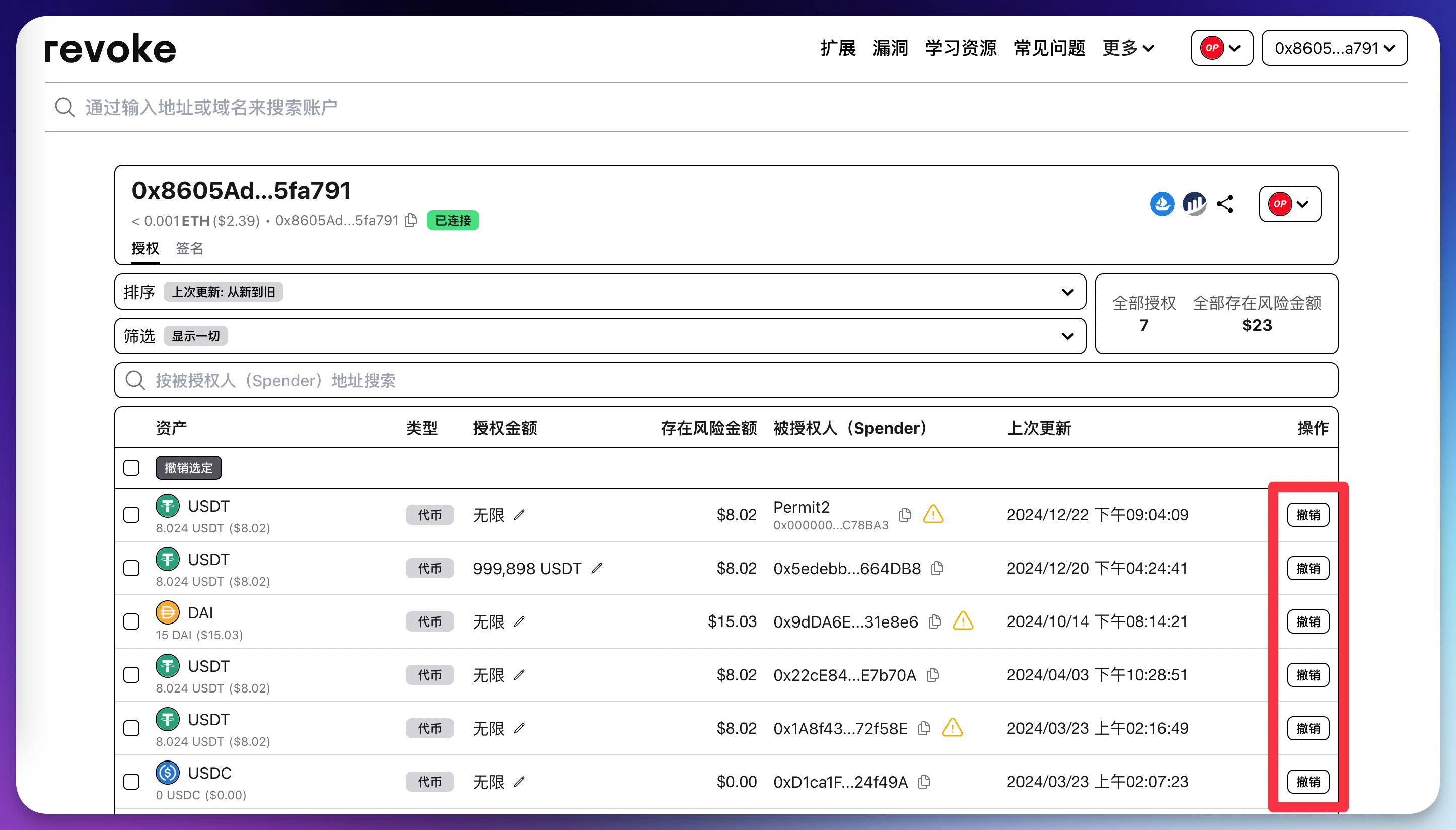Open the portfolio chart icon
The width and height of the screenshot is (1456, 830).
[1194, 203]
